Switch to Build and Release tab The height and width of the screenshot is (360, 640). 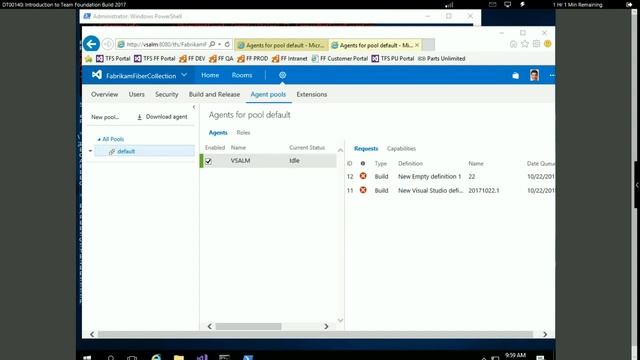pyautogui.click(x=214, y=94)
